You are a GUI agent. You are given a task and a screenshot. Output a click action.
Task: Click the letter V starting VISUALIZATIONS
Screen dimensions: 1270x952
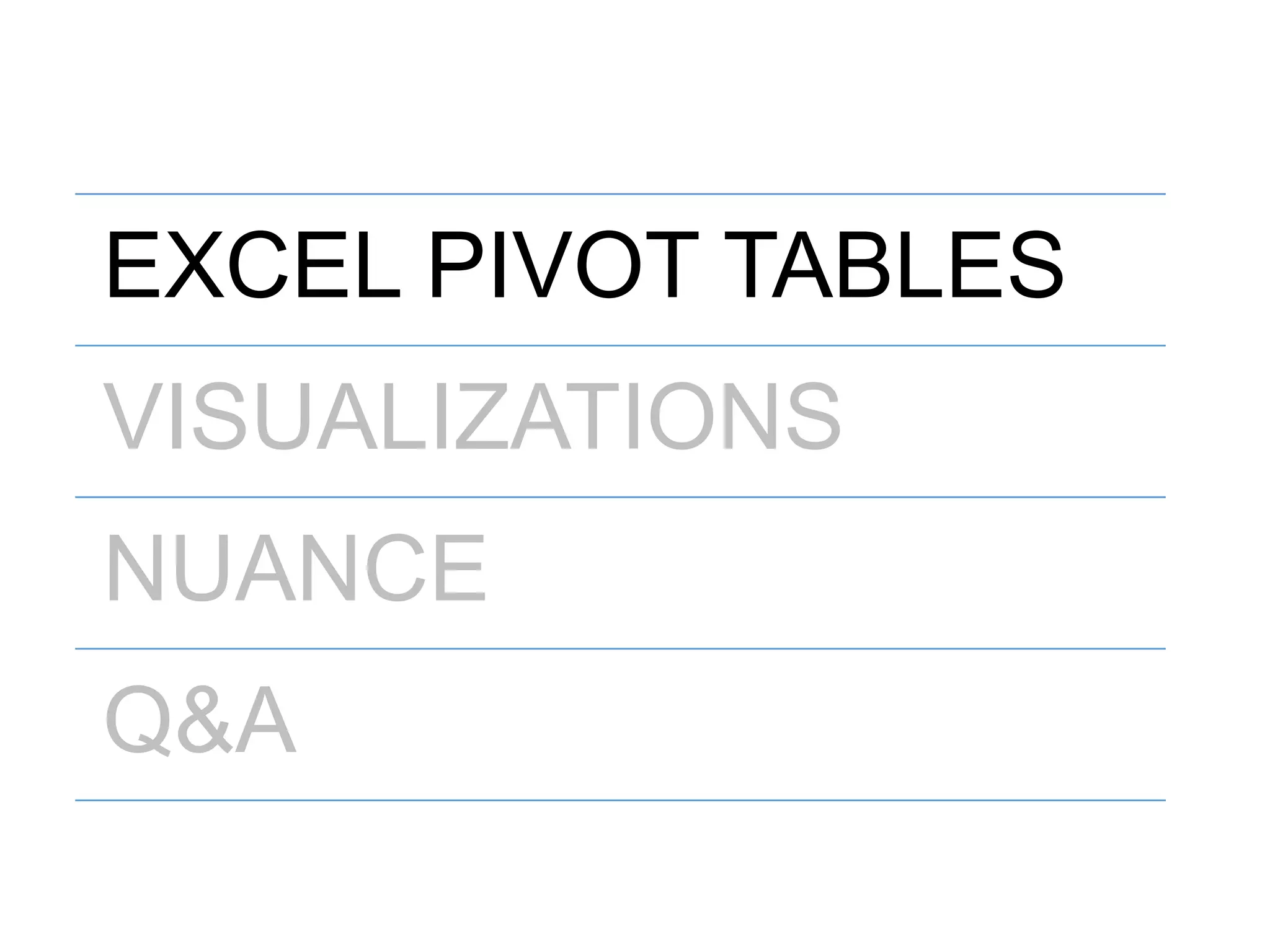pyautogui.click(x=136, y=416)
